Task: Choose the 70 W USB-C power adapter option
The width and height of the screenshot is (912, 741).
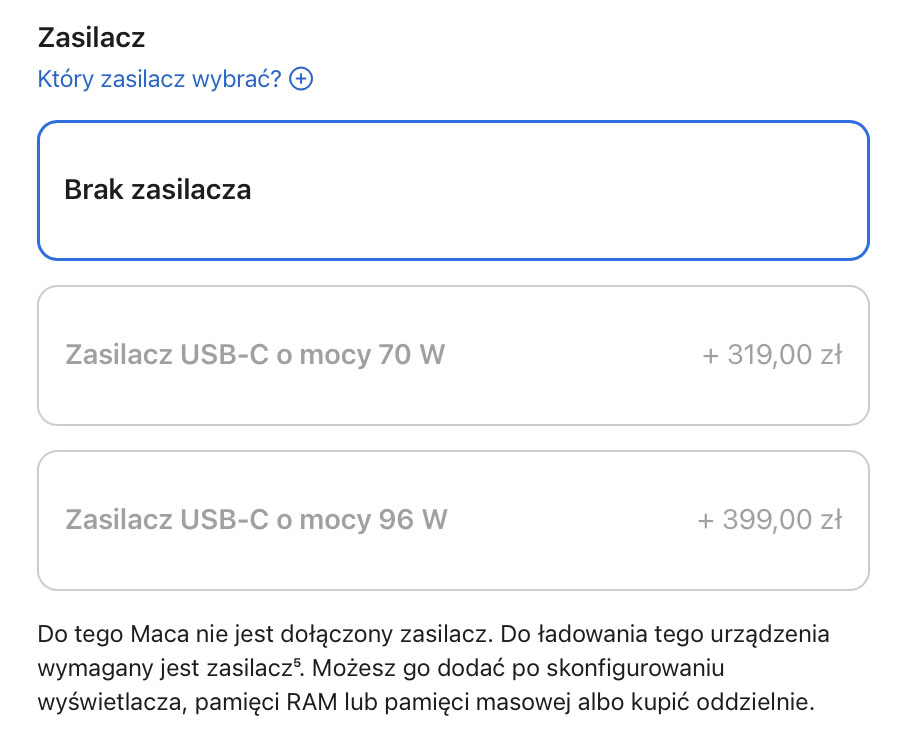Action: (452, 355)
